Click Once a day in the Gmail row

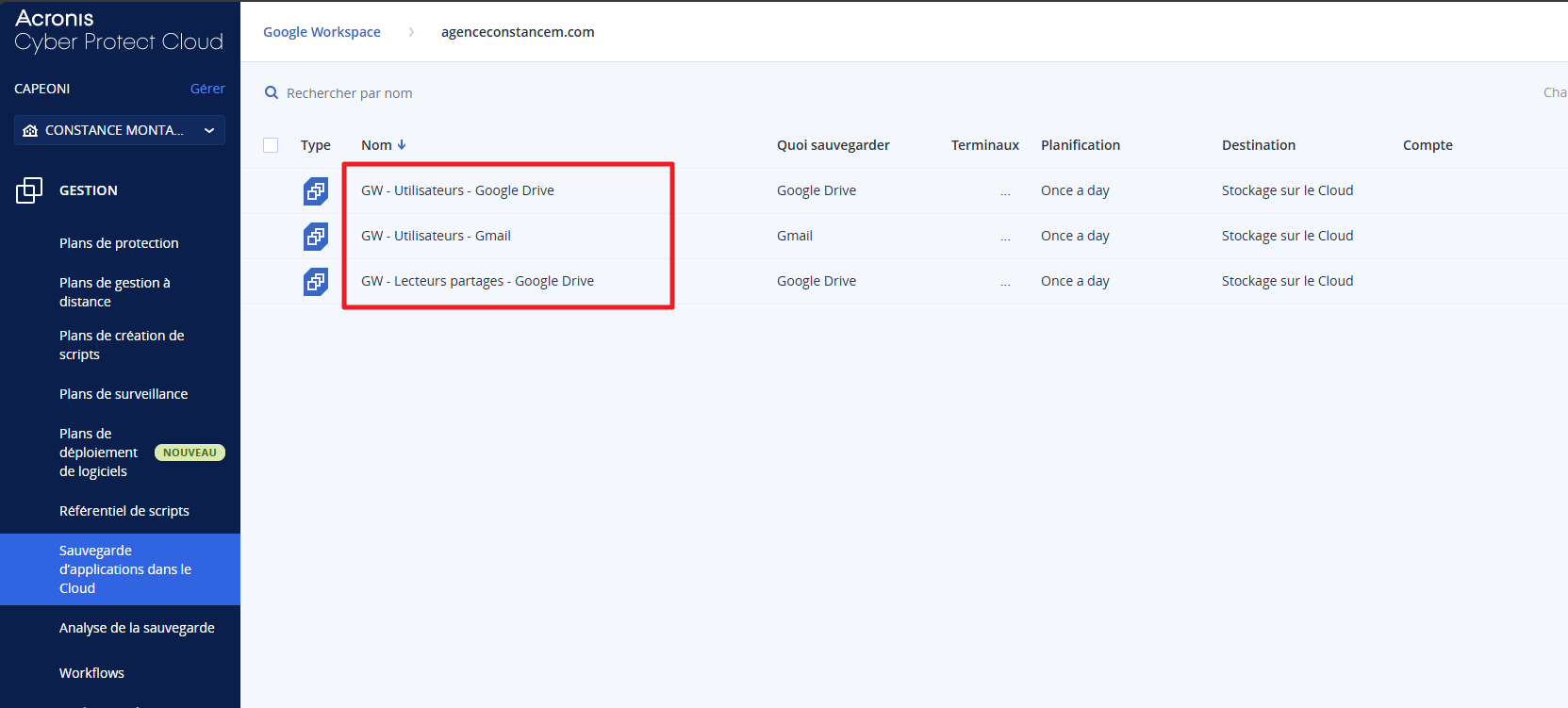[x=1075, y=236]
